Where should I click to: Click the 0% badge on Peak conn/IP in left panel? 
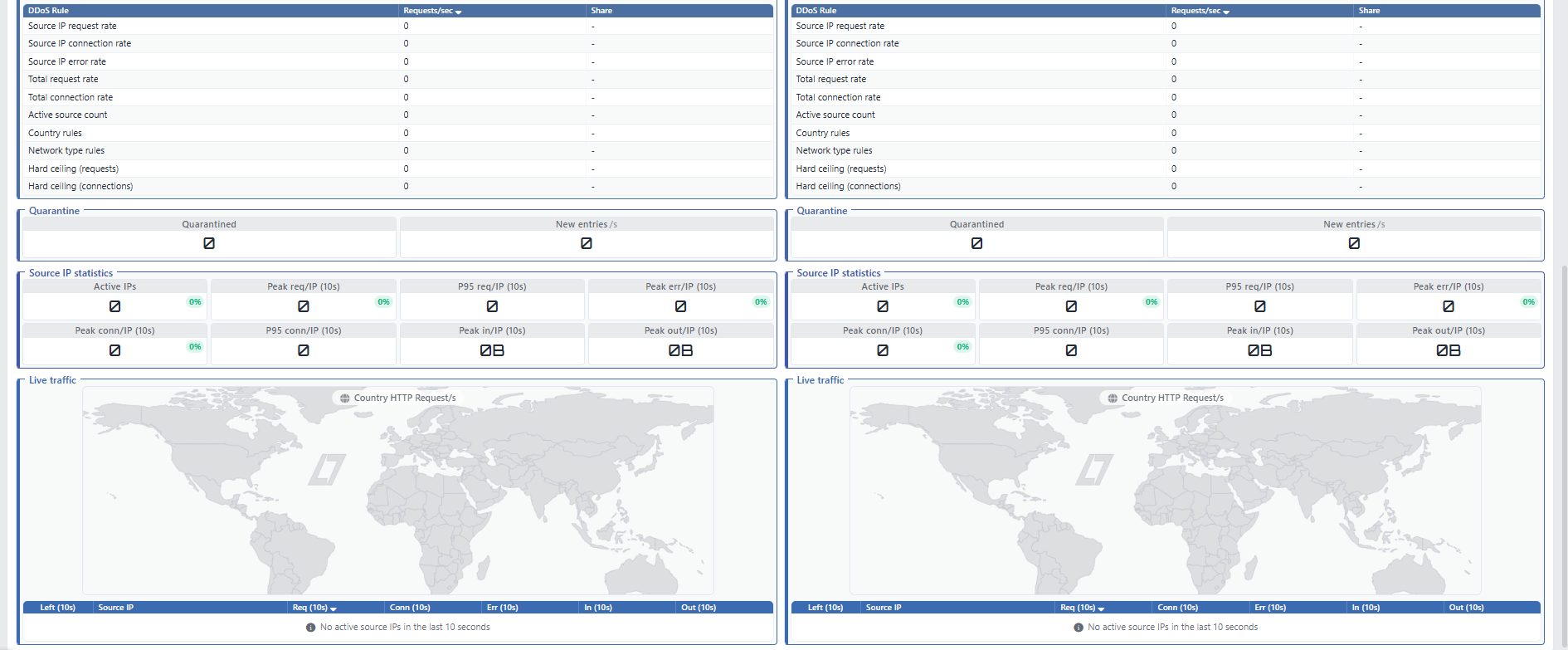coord(195,347)
